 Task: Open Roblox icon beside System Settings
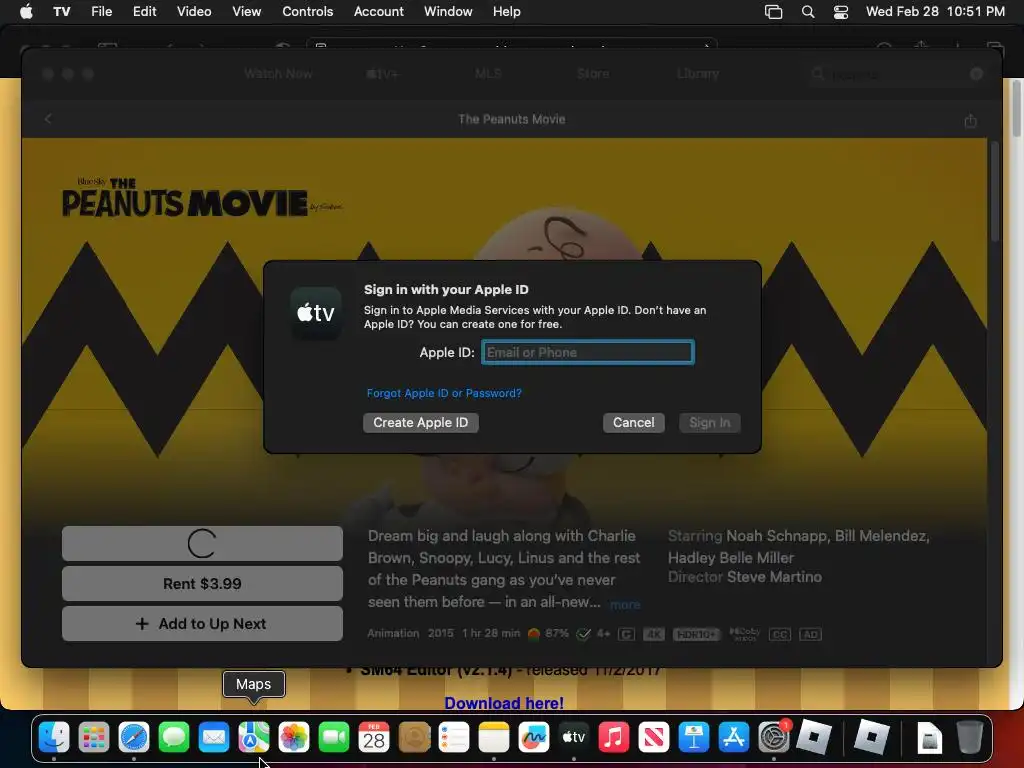tap(814, 738)
